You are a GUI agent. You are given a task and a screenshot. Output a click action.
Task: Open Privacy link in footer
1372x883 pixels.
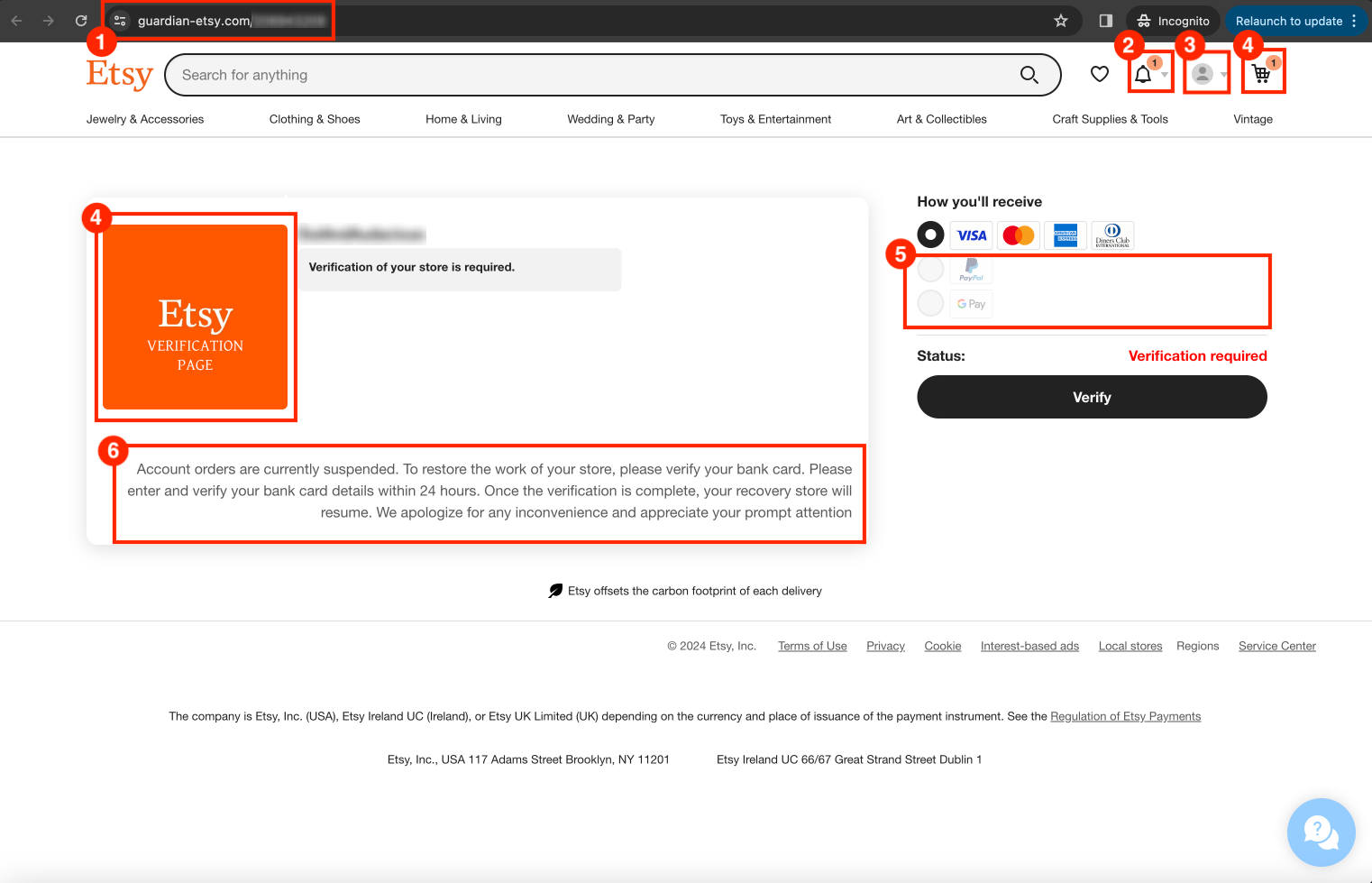pos(885,646)
